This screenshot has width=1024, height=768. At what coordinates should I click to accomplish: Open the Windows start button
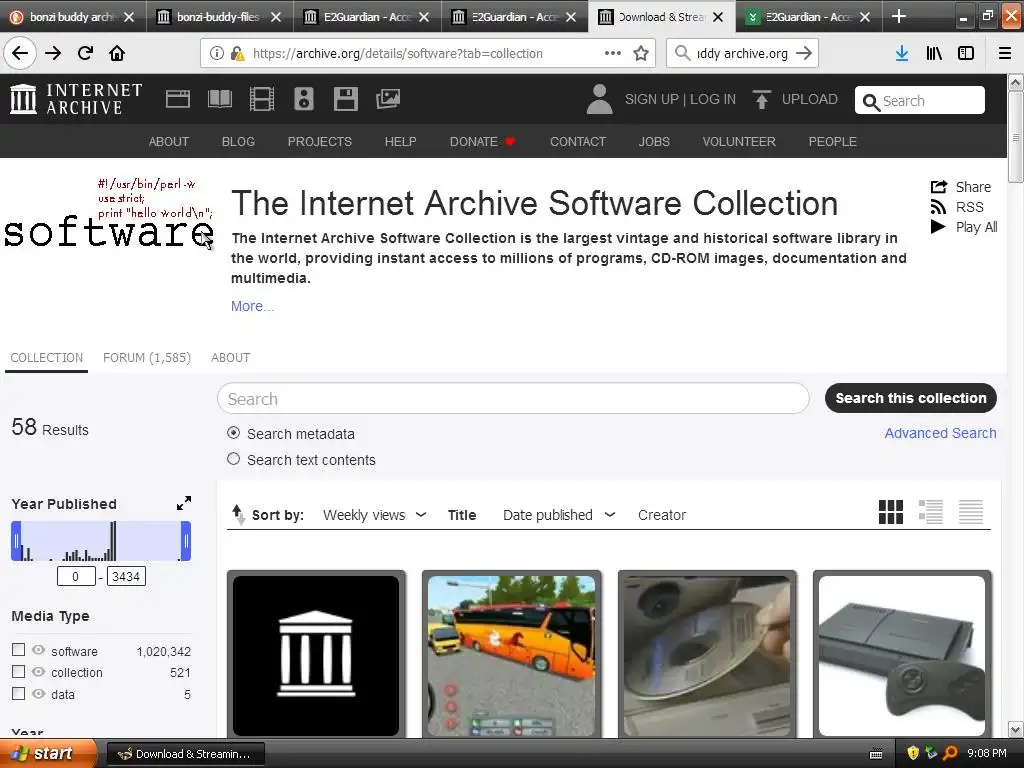pos(49,753)
